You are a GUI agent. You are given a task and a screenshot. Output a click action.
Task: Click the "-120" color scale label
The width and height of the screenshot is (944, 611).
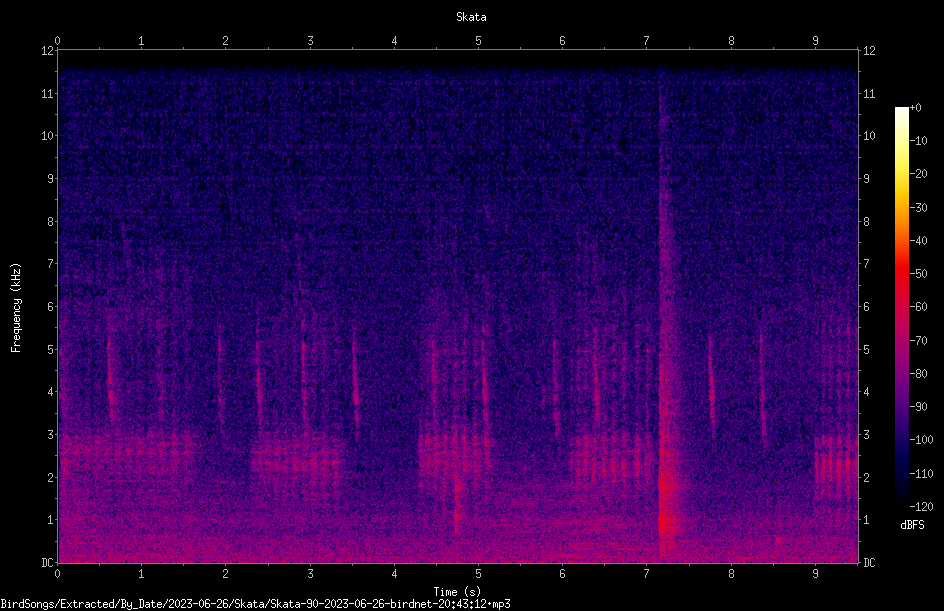tap(921, 507)
